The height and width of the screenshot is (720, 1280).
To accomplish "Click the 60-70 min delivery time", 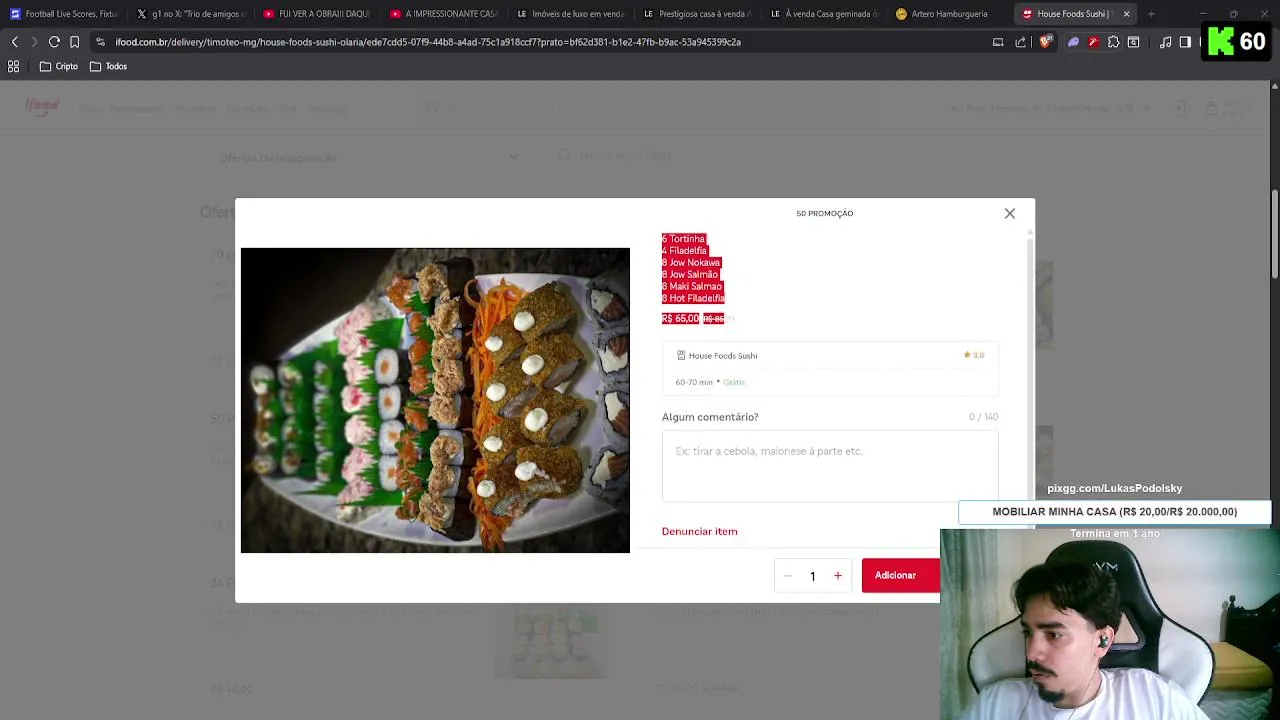I will coord(694,382).
